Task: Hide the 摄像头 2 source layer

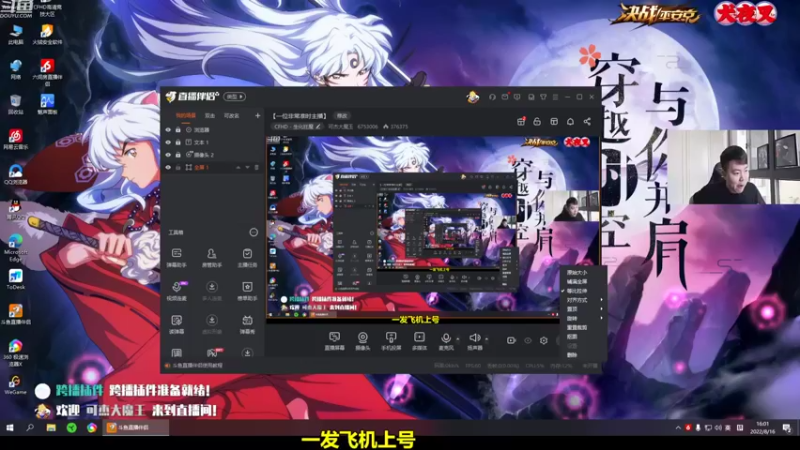Action: pyautogui.click(x=168, y=155)
